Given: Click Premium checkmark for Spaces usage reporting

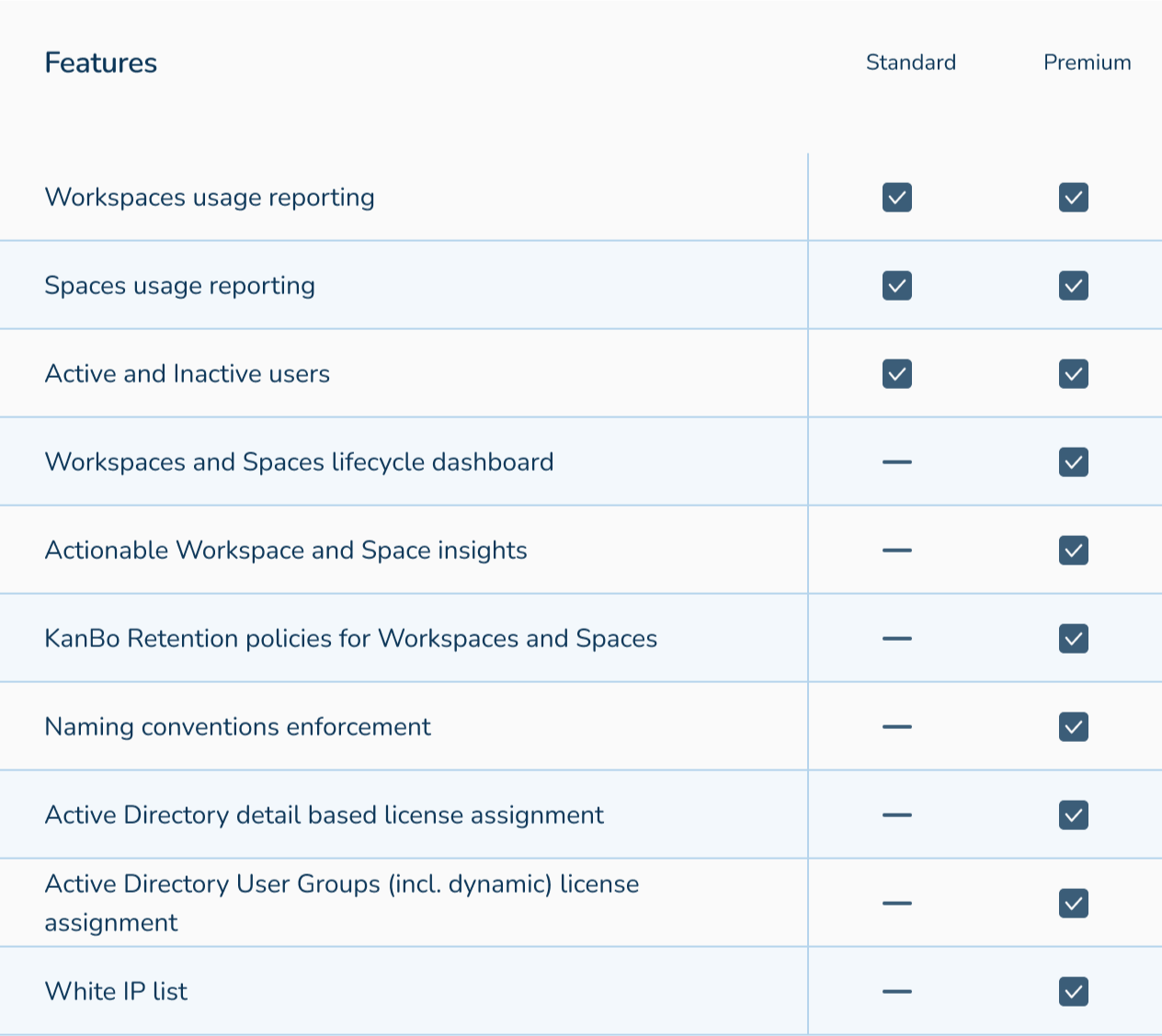Looking at the screenshot, I should pyautogui.click(x=1073, y=286).
